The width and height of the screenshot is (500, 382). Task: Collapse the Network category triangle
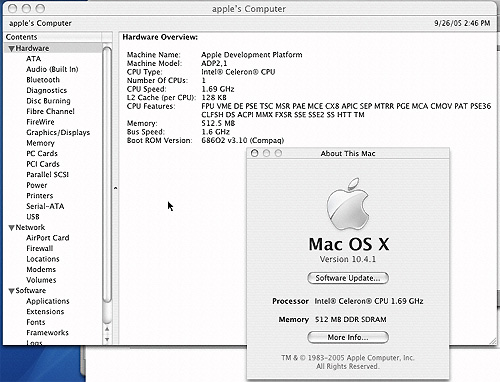pyautogui.click(x=11, y=228)
